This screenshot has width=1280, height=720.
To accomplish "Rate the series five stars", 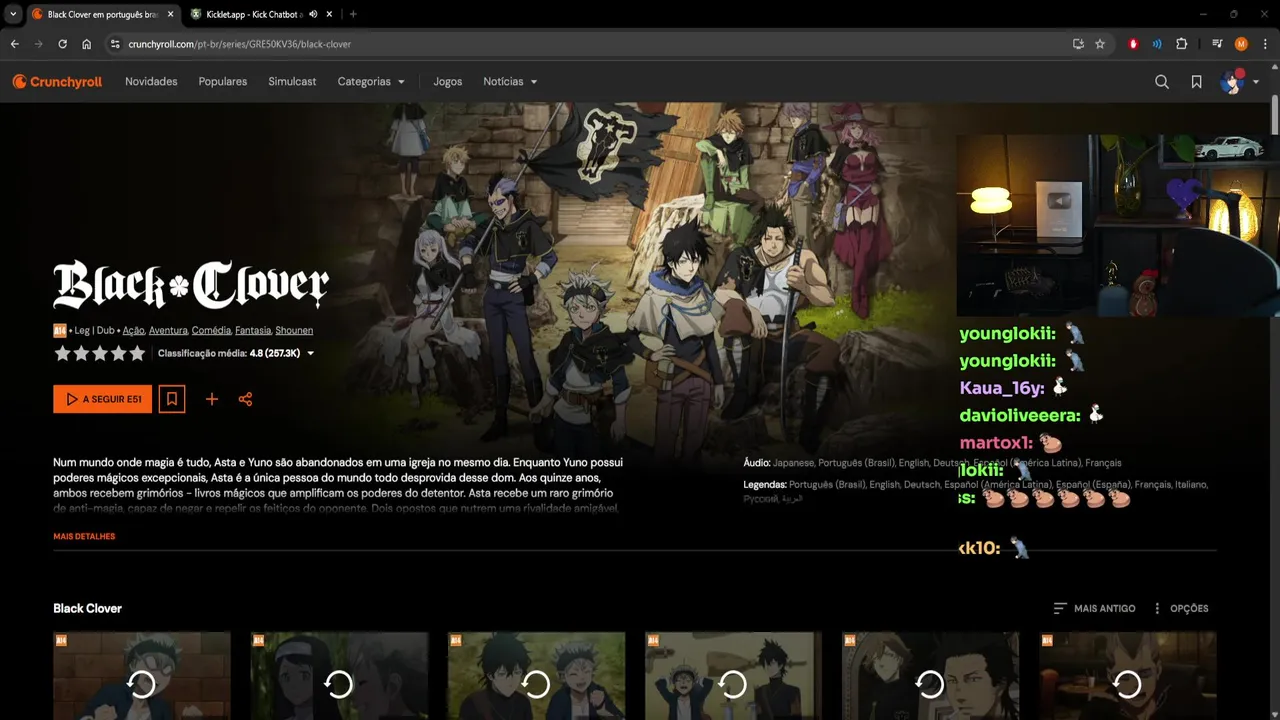I will (x=137, y=353).
